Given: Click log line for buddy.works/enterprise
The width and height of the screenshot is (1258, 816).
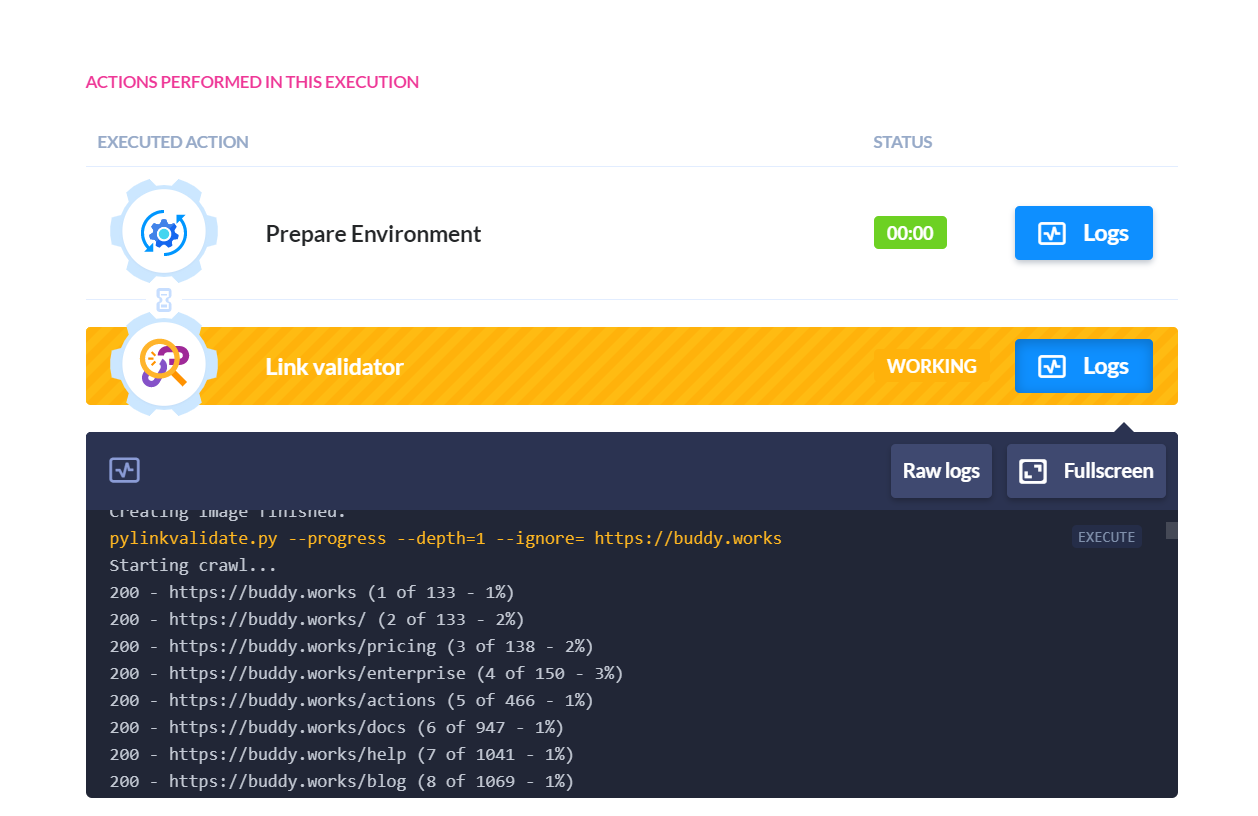Looking at the screenshot, I should [x=366, y=673].
